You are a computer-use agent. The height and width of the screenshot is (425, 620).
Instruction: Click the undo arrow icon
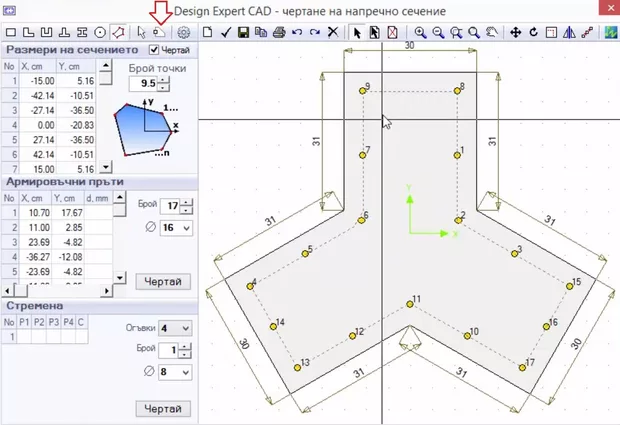[x=298, y=32]
